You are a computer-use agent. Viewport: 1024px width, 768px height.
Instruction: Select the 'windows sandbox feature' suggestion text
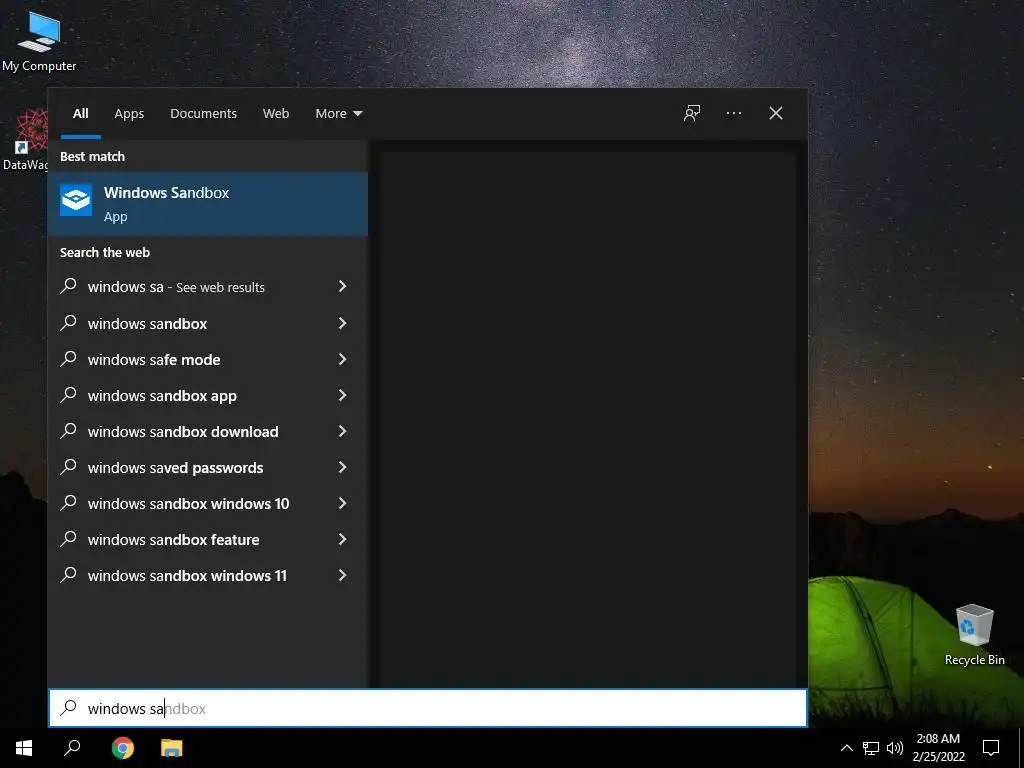point(173,539)
